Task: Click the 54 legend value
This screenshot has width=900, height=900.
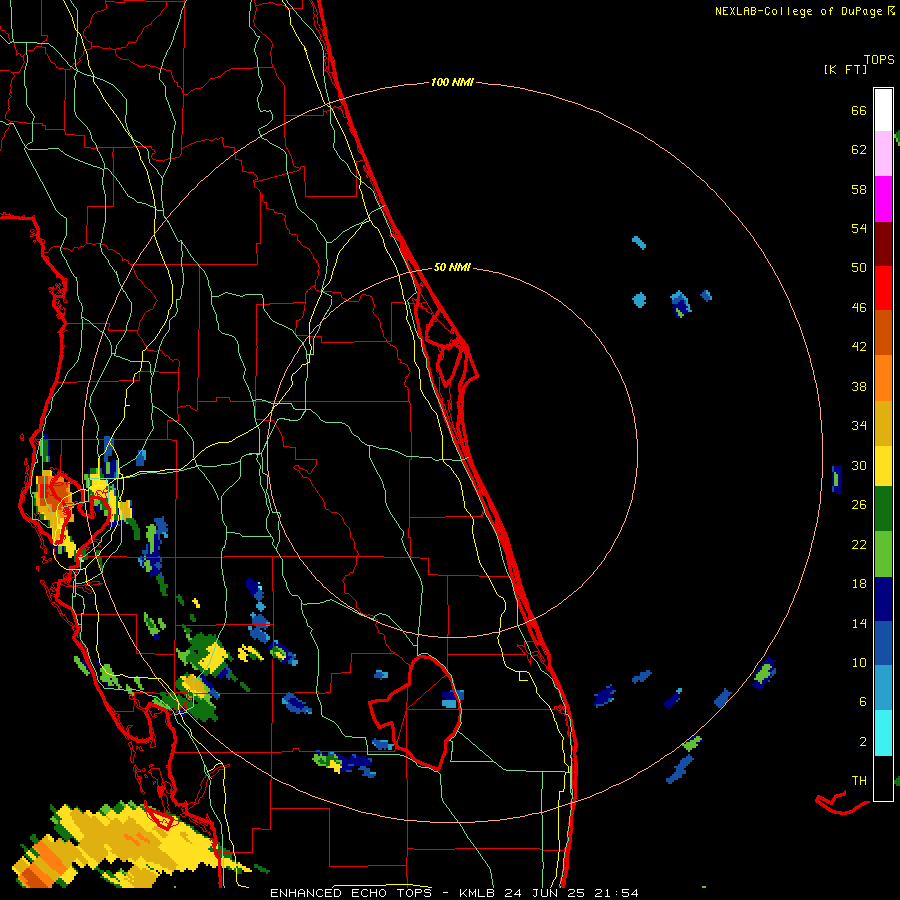Action: 859,228
